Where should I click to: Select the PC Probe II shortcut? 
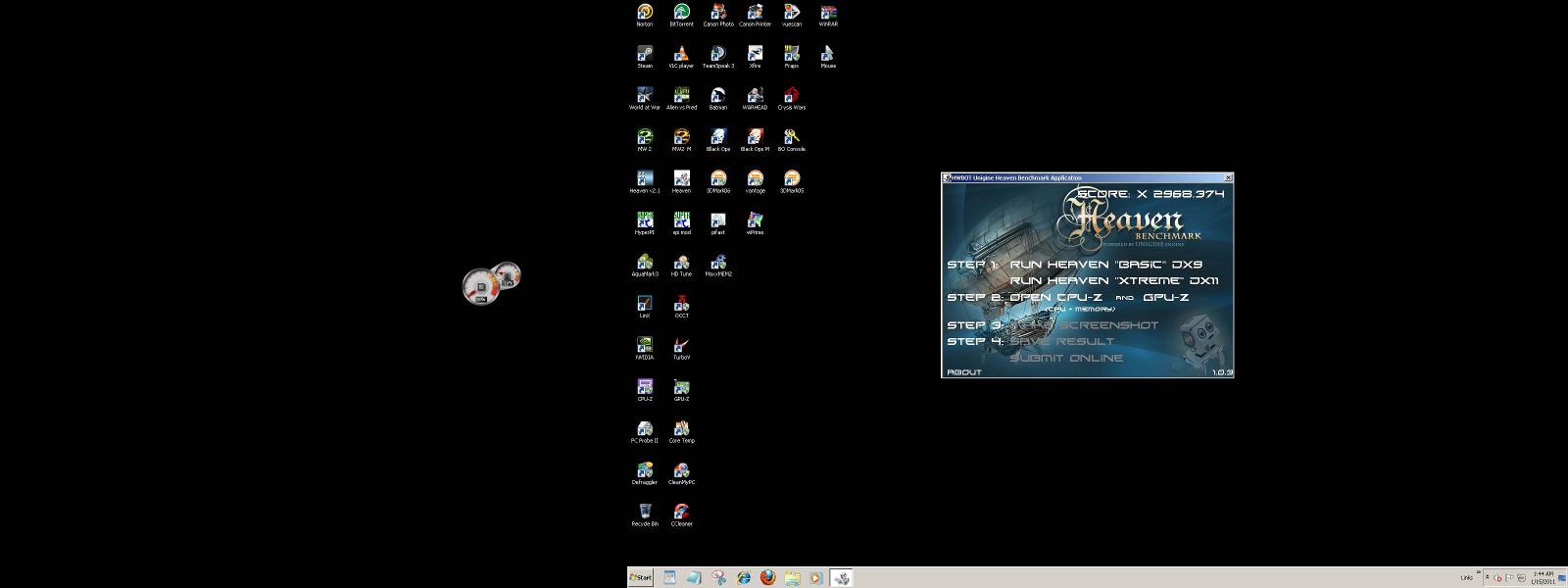(x=645, y=431)
